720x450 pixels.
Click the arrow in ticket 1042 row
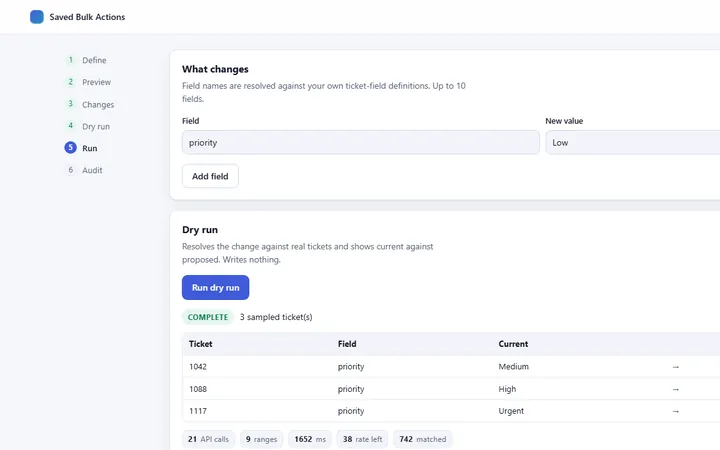(x=675, y=367)
